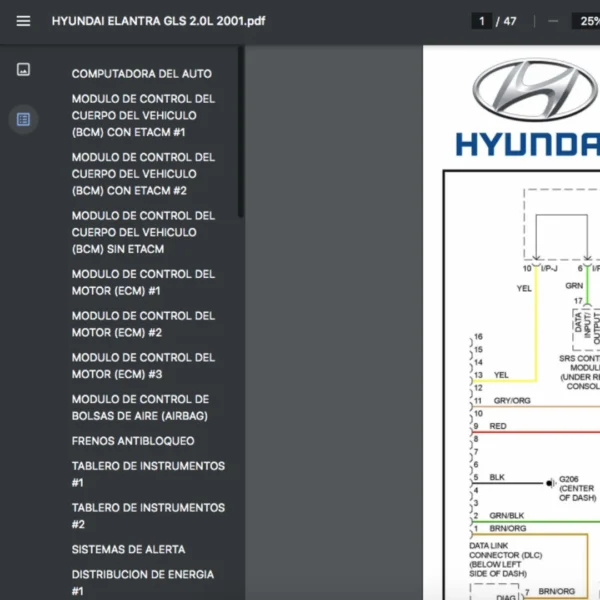Jump to MODULO DE CONTROL DEL MOTOR (ECM) #3
The height and width of the screenshot is (600, 600).
pos(143,366)
